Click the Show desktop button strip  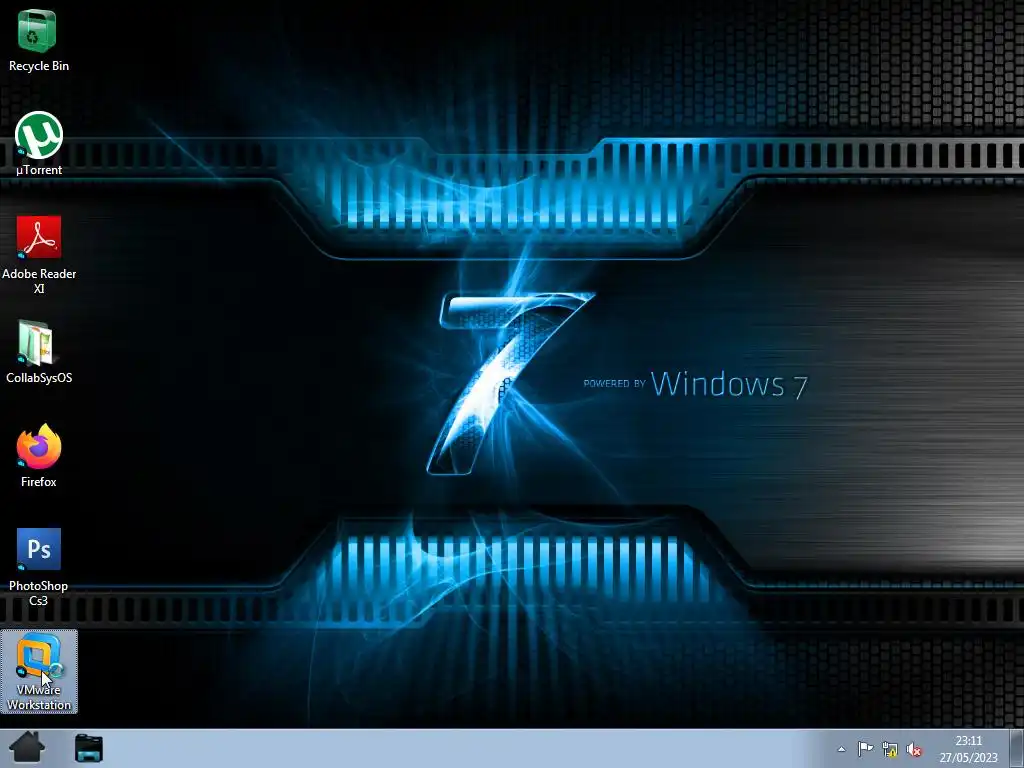(x=1016, y=748)
